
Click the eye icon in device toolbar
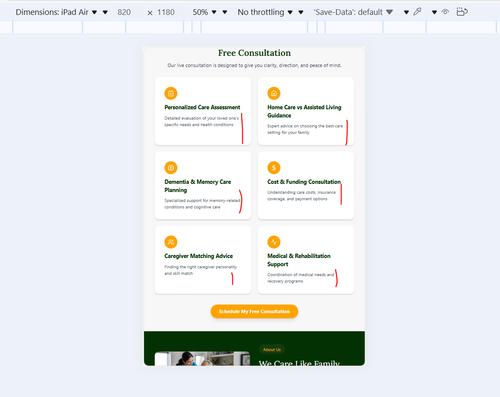click(x=445, y=12)
